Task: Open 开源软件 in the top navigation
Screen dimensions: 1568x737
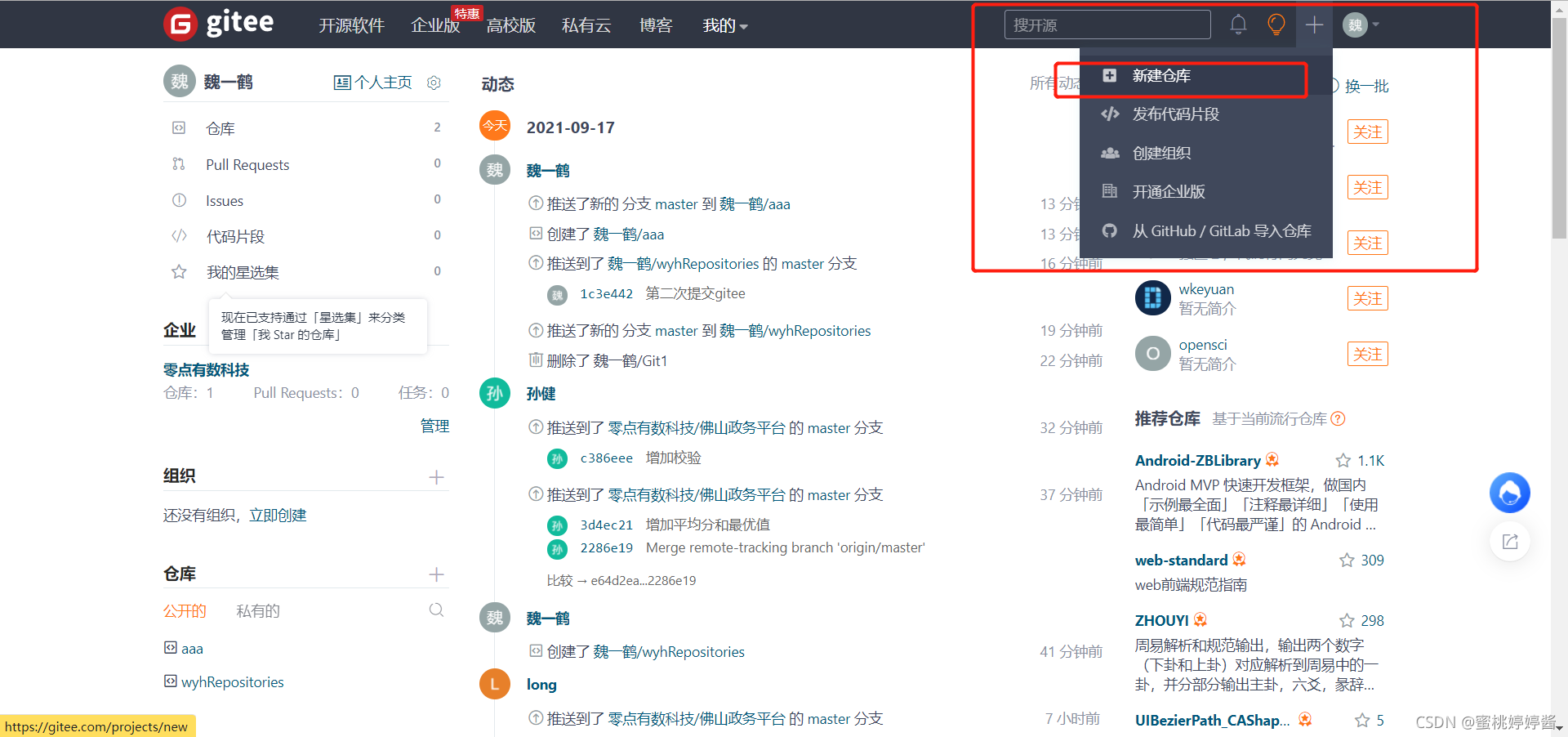Action: point(351,25)
